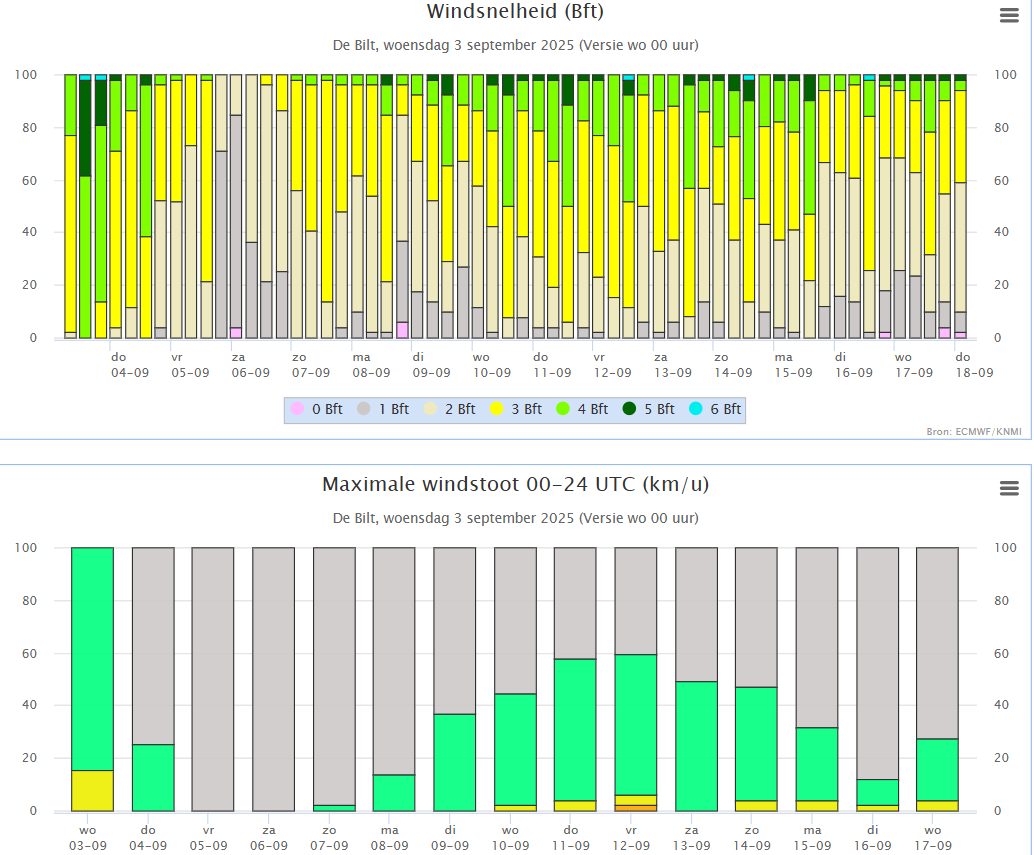Click the wind gust bar for wo 10-09
This screenshot has width=1034, height=855.
[x=515, y=679]
